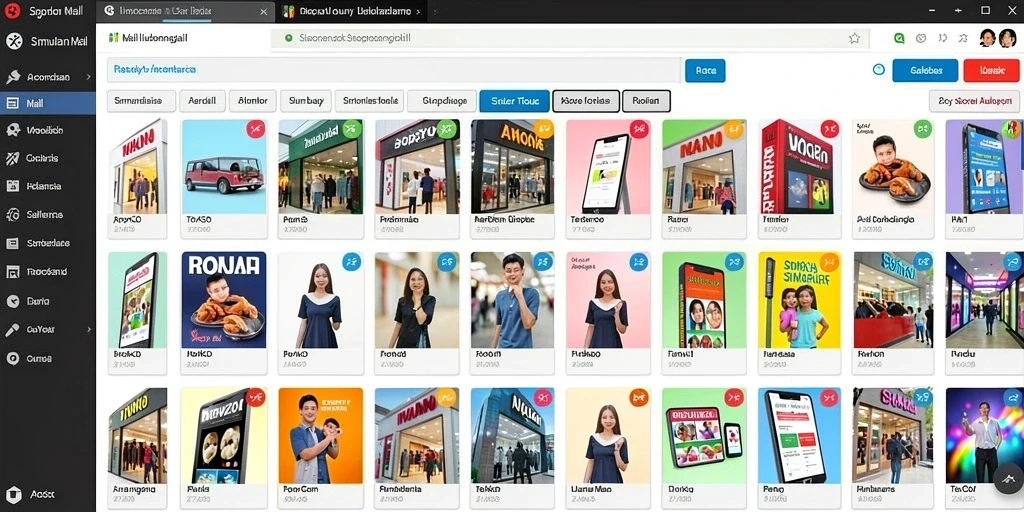This screenshot has width=1024, height=512.
Task: Open the Coclaris sidebar item
Action: 48,158
